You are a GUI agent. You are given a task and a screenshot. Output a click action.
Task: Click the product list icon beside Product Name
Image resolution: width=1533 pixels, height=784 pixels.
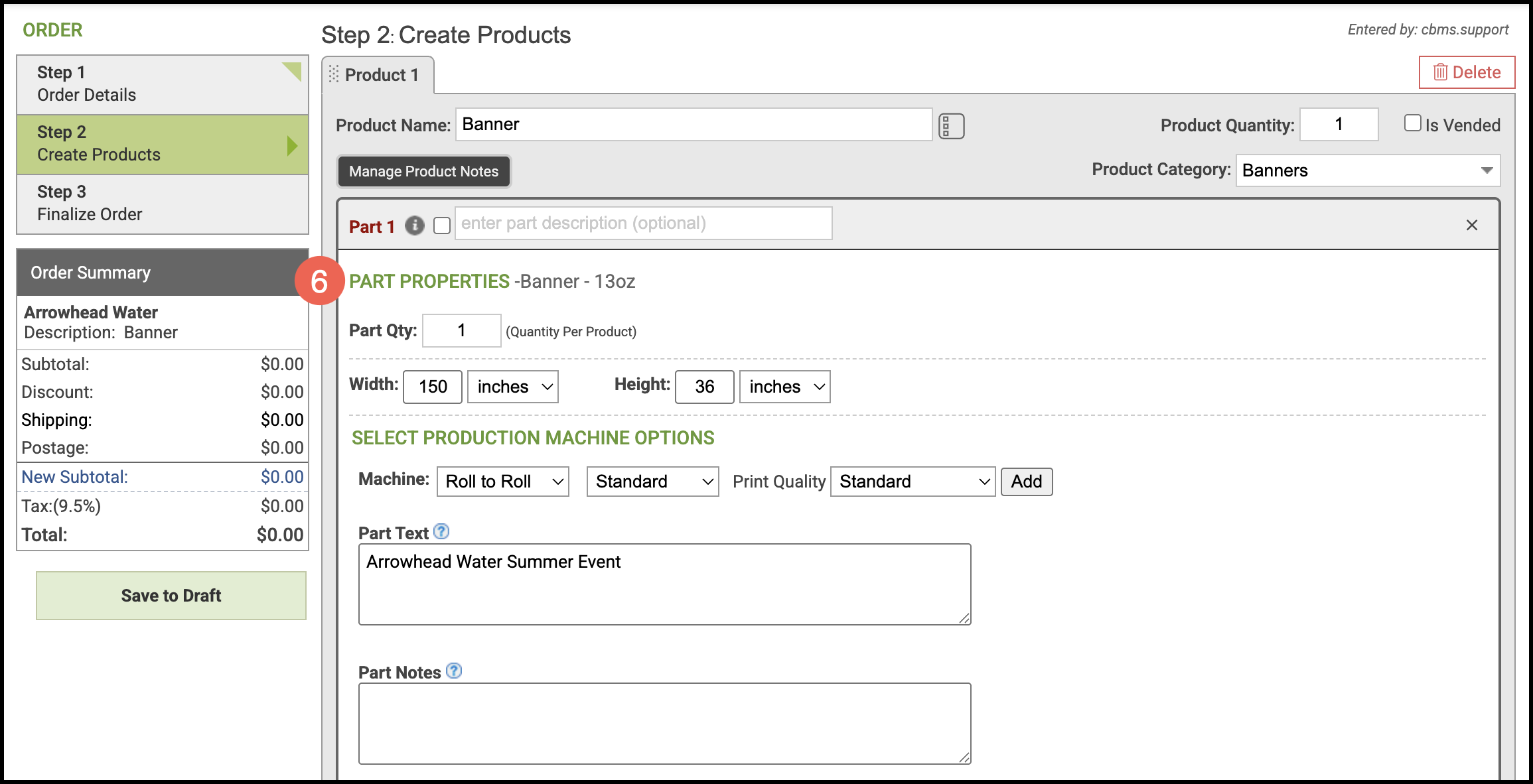coord(951,126)
